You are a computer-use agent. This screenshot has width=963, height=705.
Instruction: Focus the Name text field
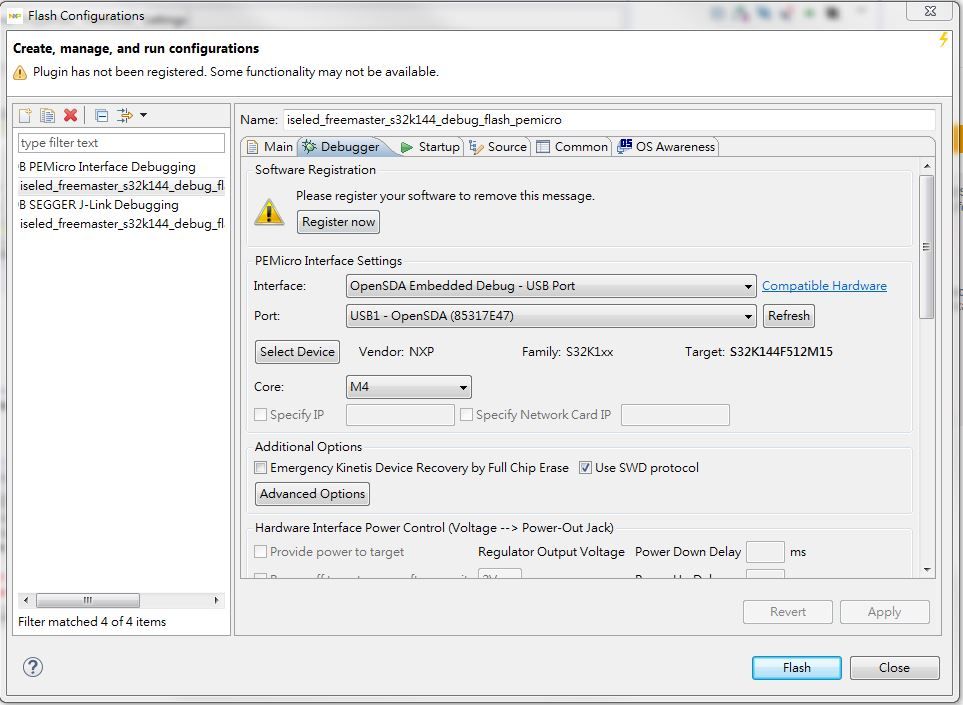click(609, 120)
